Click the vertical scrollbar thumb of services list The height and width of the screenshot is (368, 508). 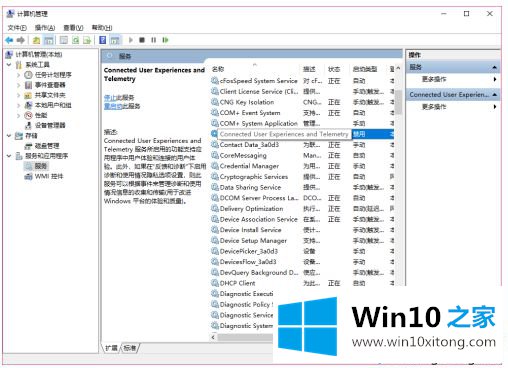[398, 102]
